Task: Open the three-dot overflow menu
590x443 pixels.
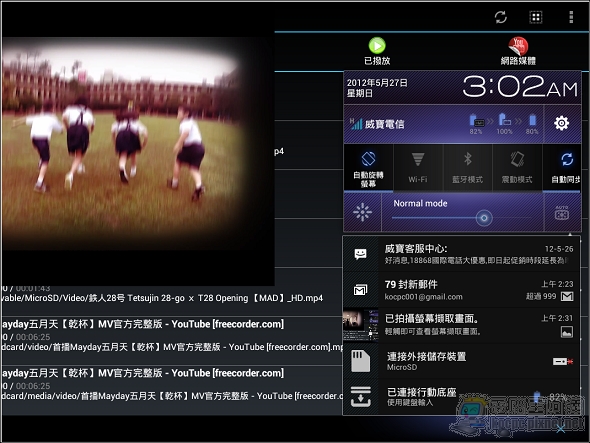Action: pos(571,17)
